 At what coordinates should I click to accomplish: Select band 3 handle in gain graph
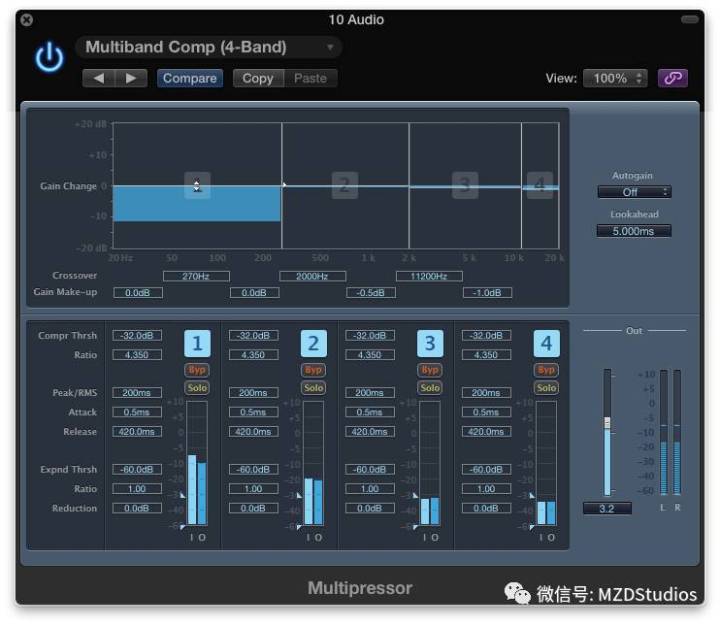[x=465, y=186]
